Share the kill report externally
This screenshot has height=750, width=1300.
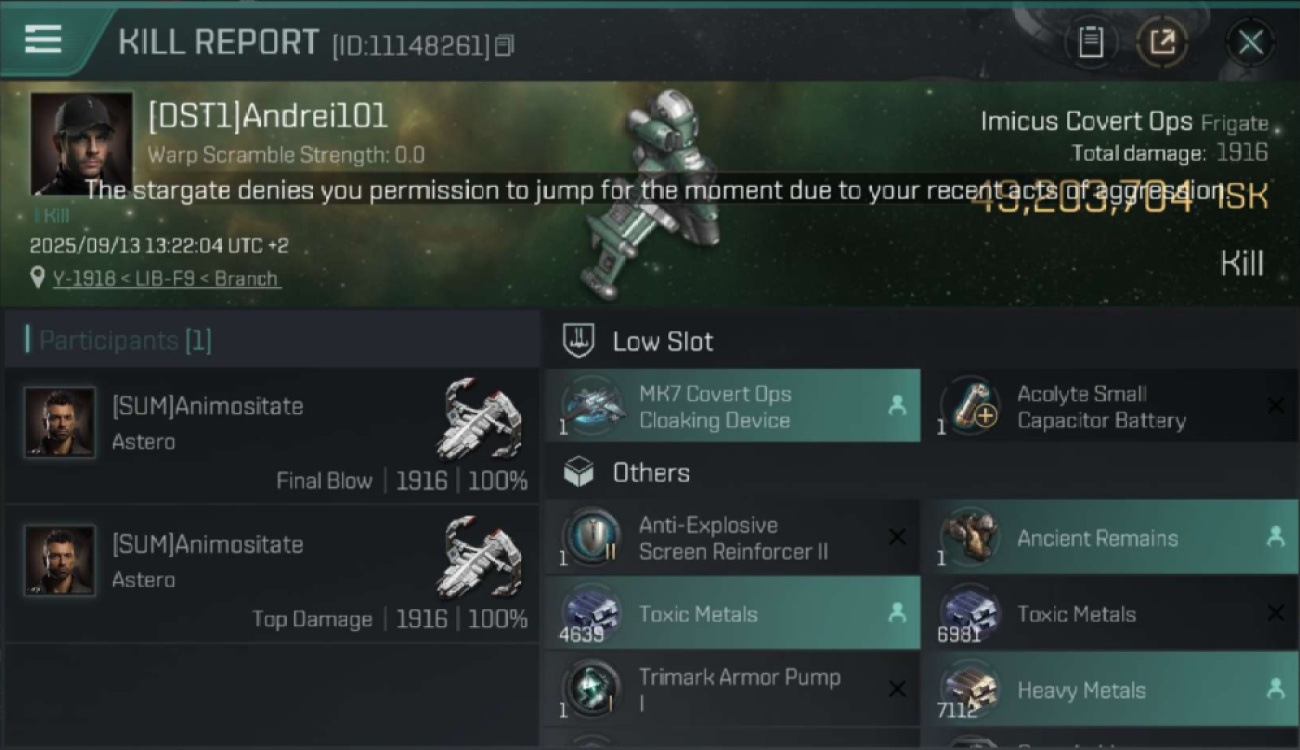pyautogui.click(x=1162, y=42)
